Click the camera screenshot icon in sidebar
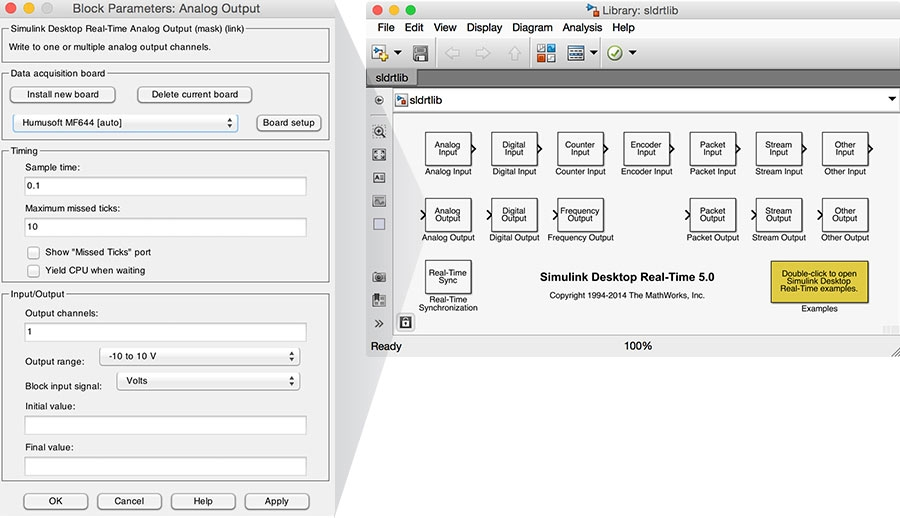 (379, 277)
